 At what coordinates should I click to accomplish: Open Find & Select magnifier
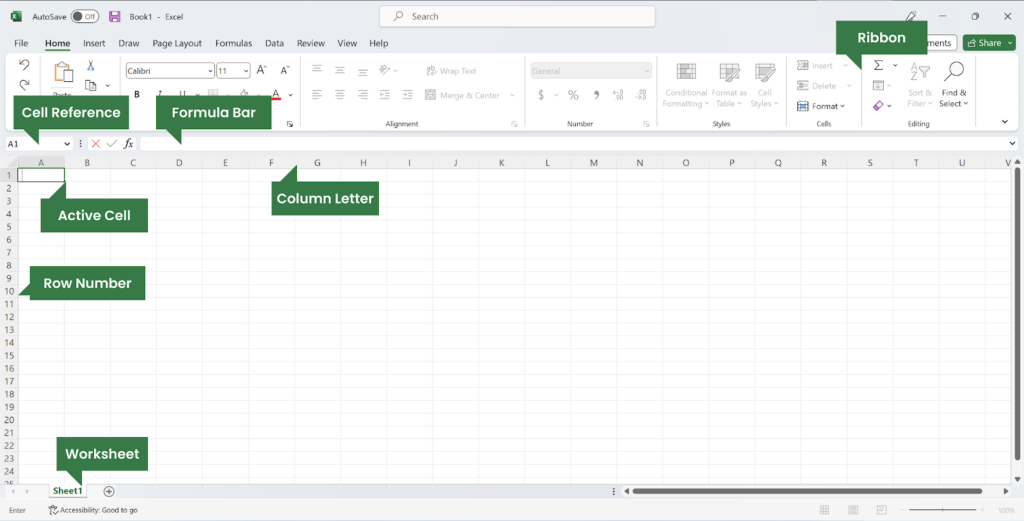coord(953,80)
